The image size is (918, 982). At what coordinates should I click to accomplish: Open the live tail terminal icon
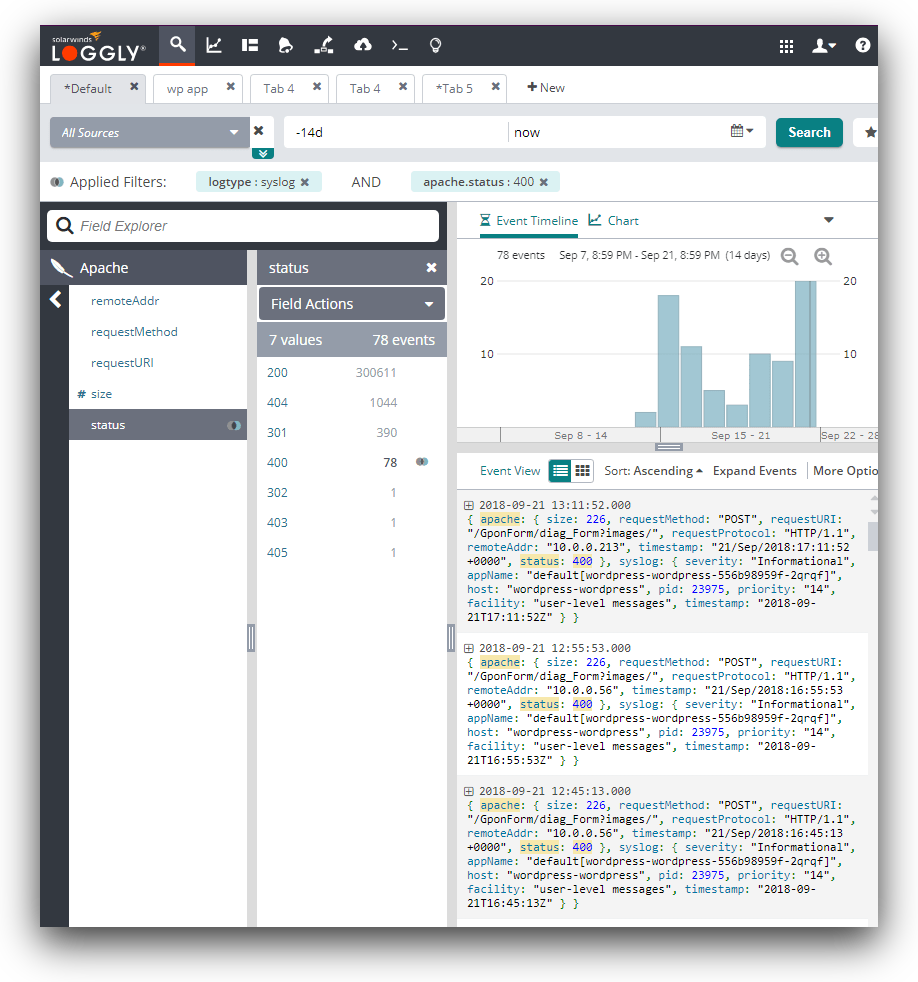399,45
